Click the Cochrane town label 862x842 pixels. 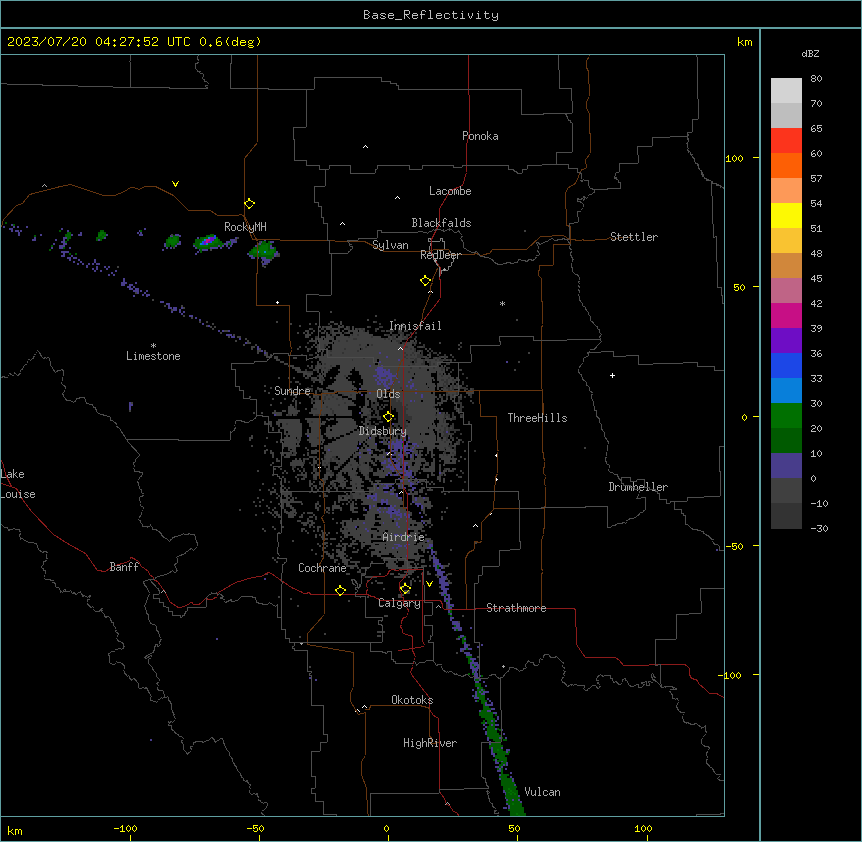[x=322, y=568]
